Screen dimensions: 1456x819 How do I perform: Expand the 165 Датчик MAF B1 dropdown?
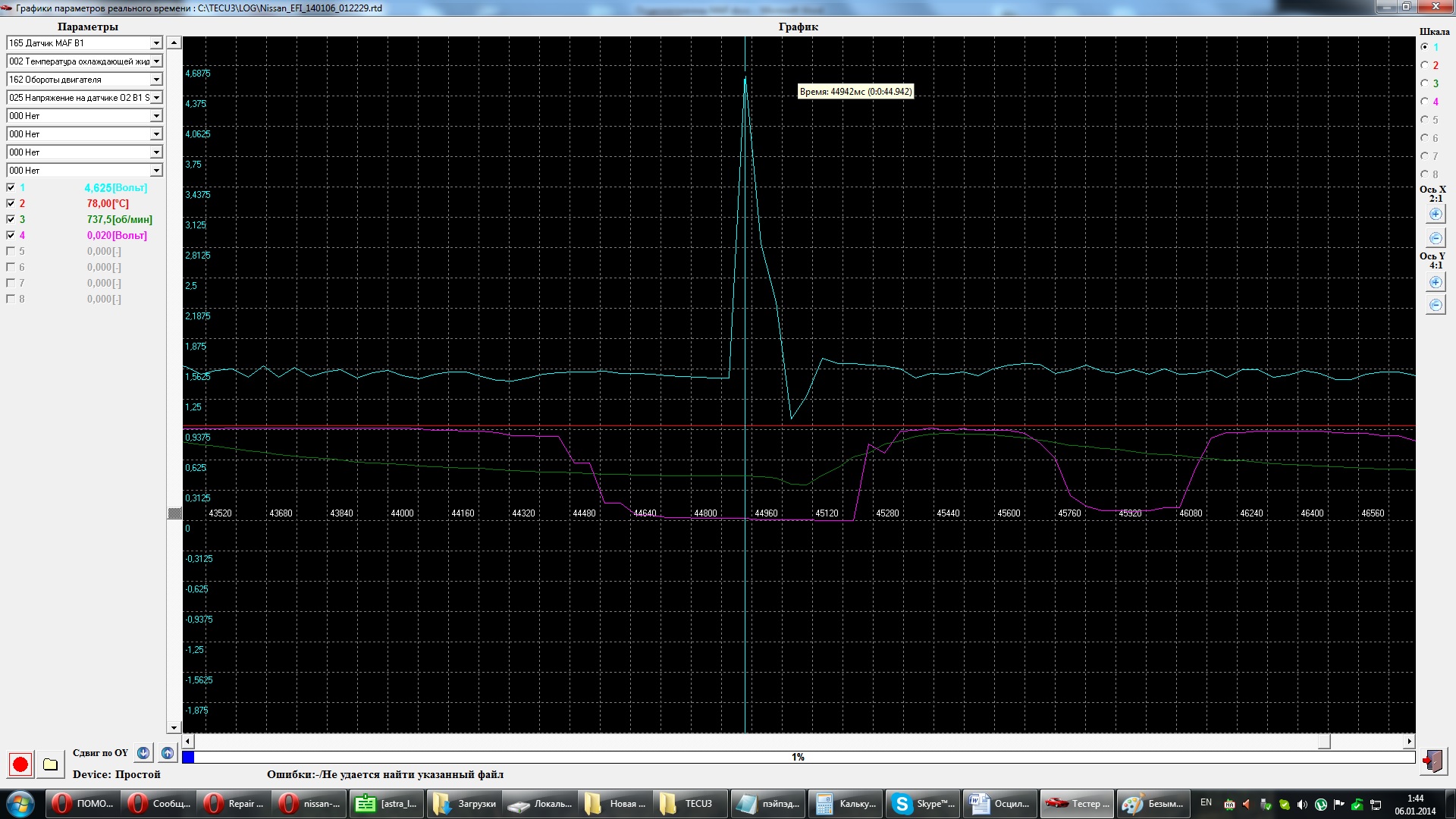pos(156,43)
